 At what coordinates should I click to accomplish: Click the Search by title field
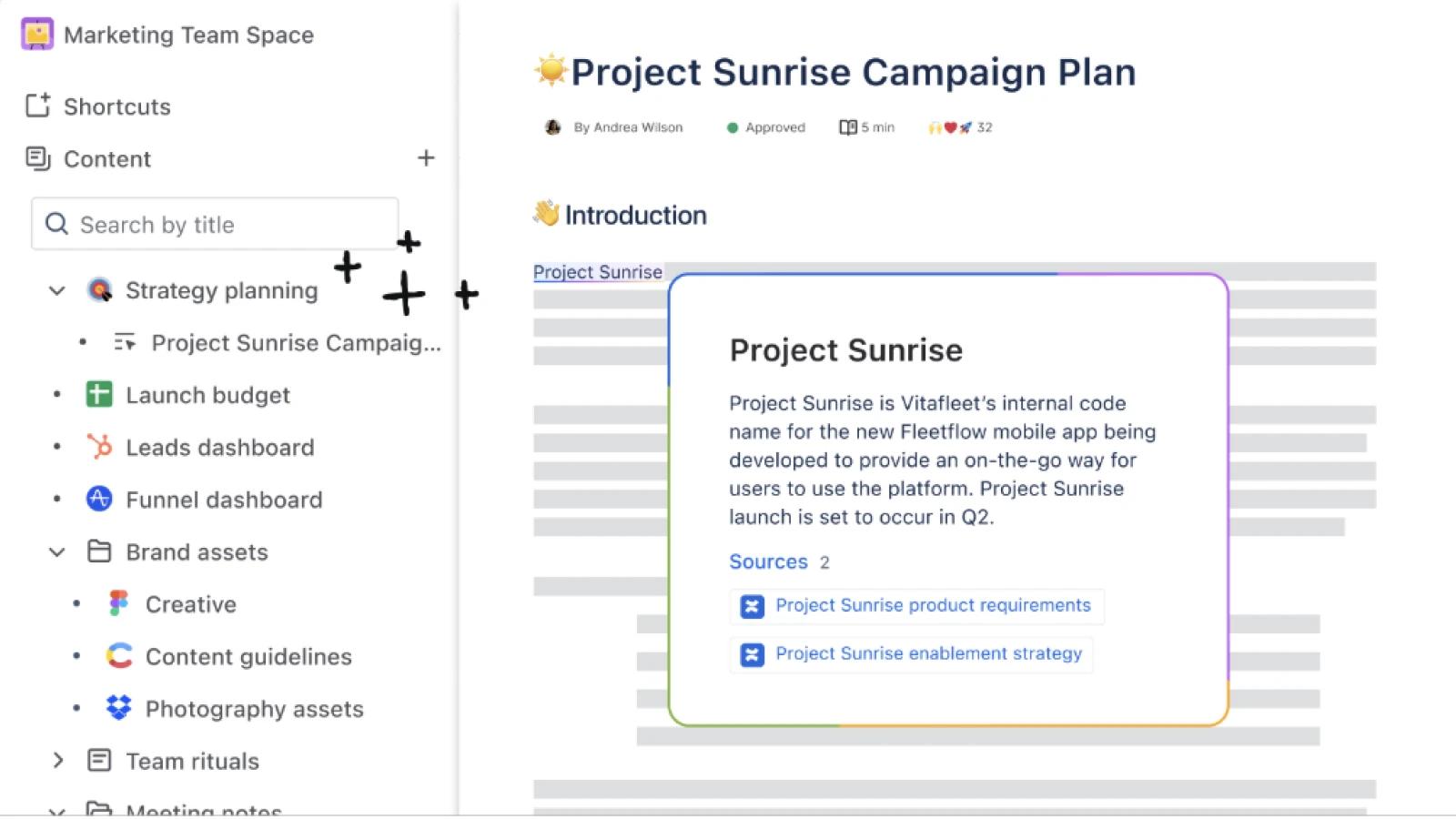[x=215, y=224]
